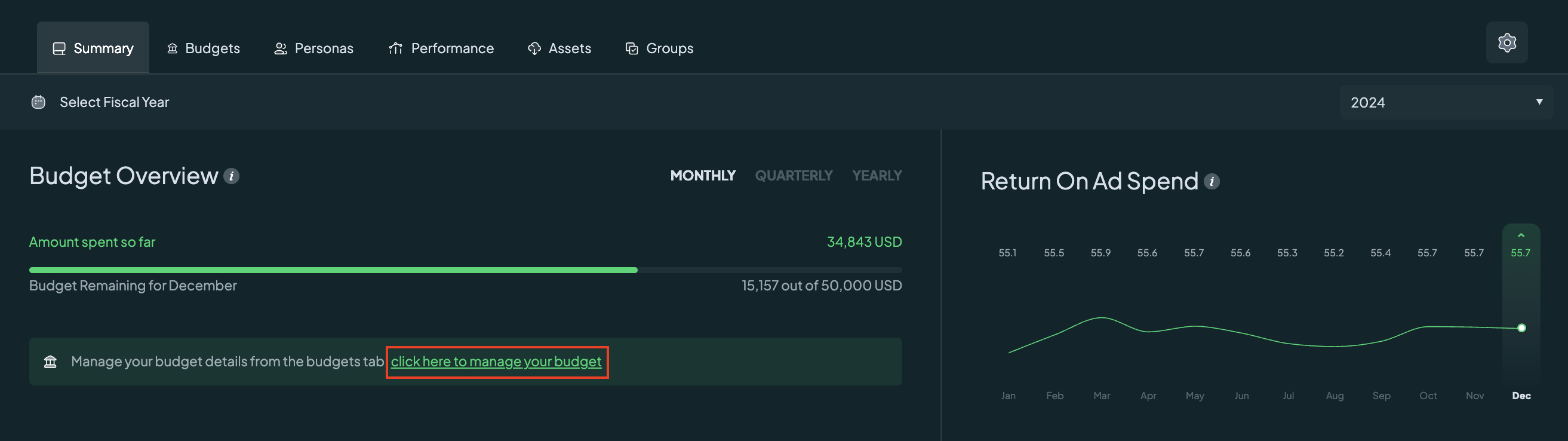
Task: Select Jan on the ROAS chart axis
Action: coord(1008,396)
